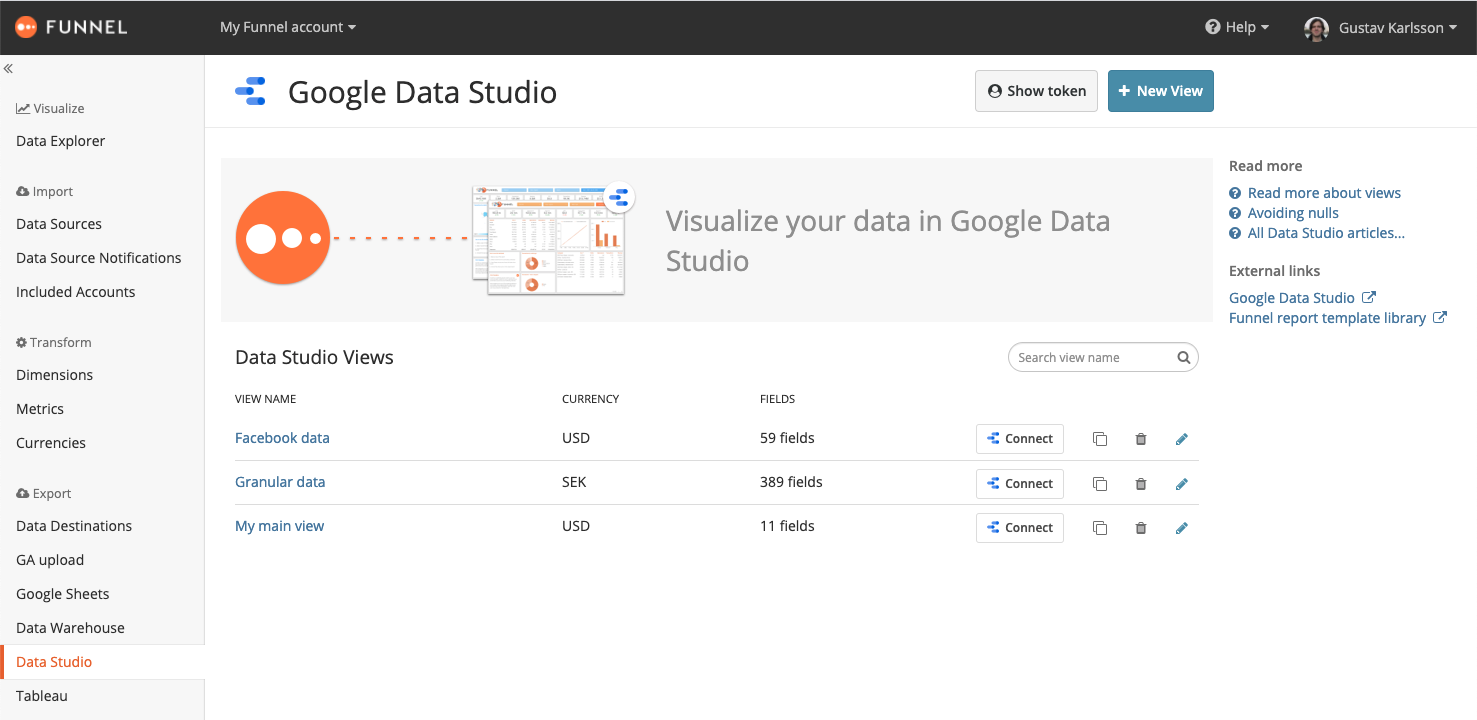Open Metrics page

tap(40, 409)
